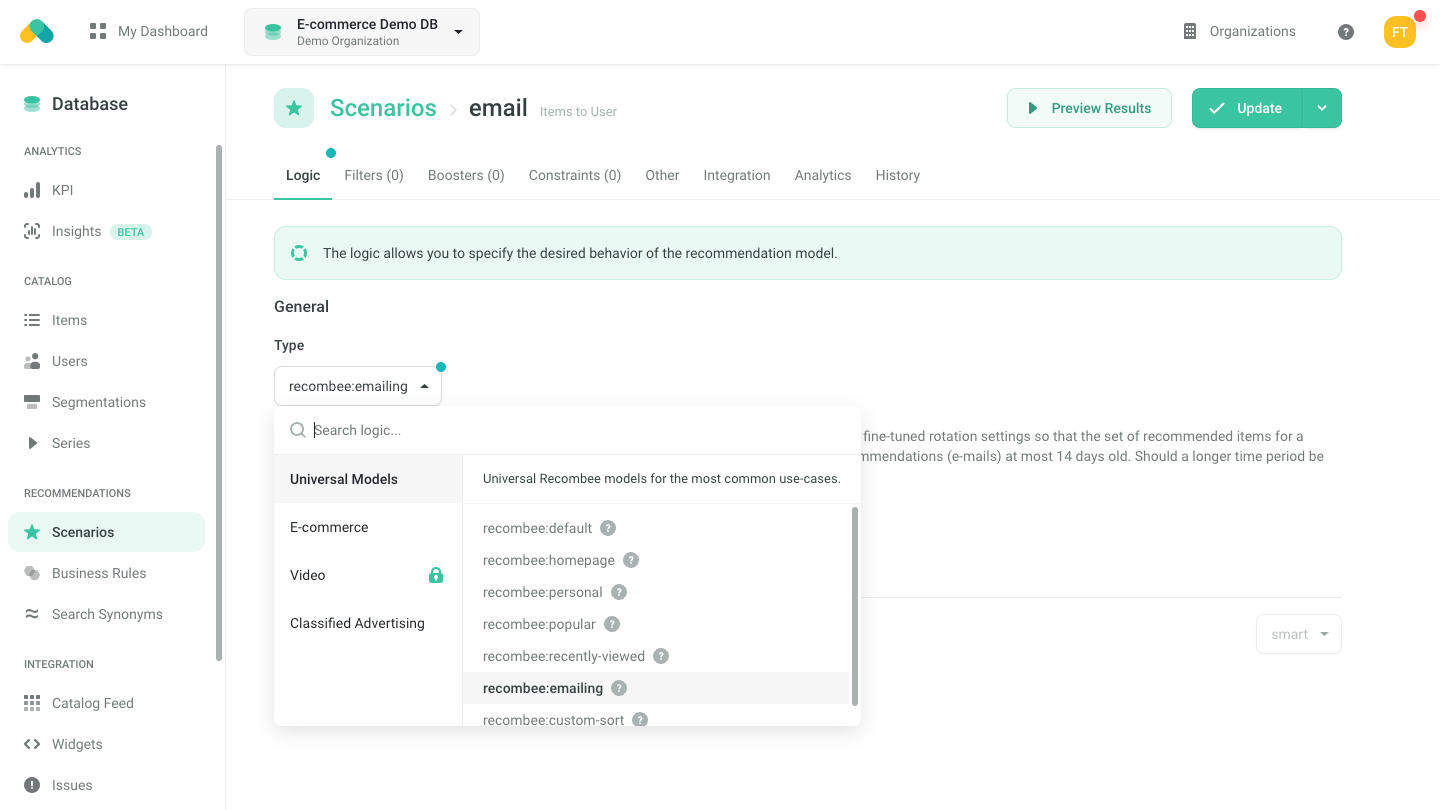Switch to the Boosters (0) tab
This screenshot has height=810, width=1440.
[466, 175]
